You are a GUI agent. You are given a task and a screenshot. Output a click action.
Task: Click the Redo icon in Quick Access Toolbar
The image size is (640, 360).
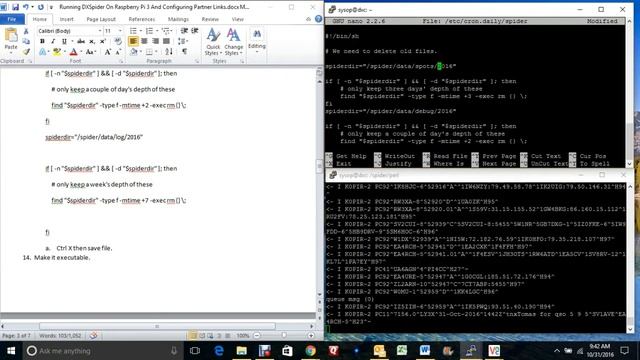pos(40,7)
